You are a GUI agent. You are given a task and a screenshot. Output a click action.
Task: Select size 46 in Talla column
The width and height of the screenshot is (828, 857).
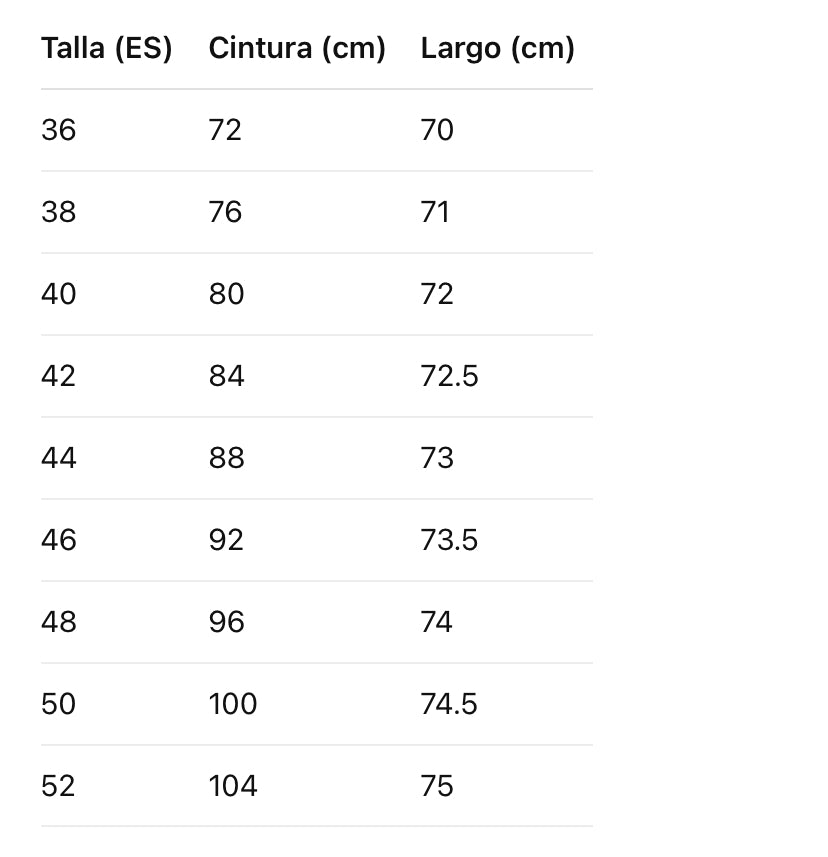58,540
